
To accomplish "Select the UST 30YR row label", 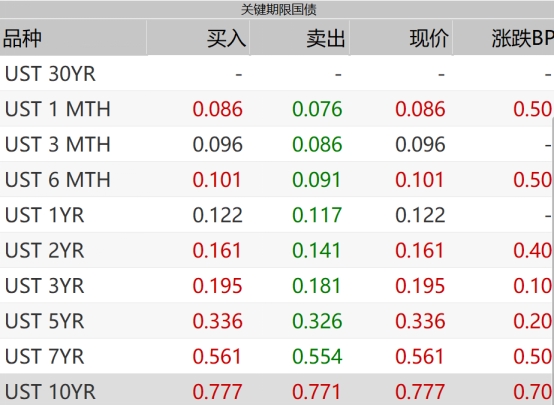I will click(50, 74).
